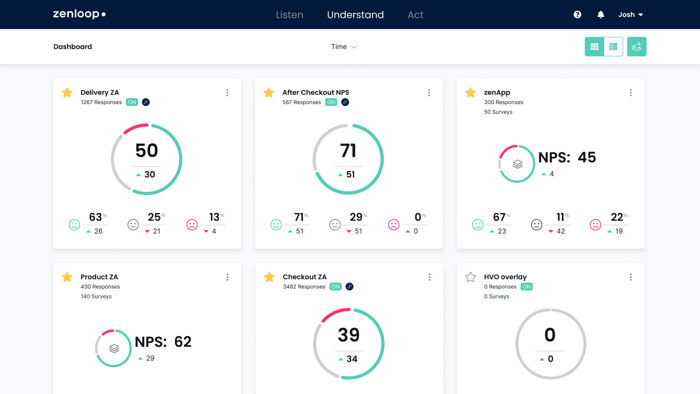Open the Time filter dropdown

[344, 46]
